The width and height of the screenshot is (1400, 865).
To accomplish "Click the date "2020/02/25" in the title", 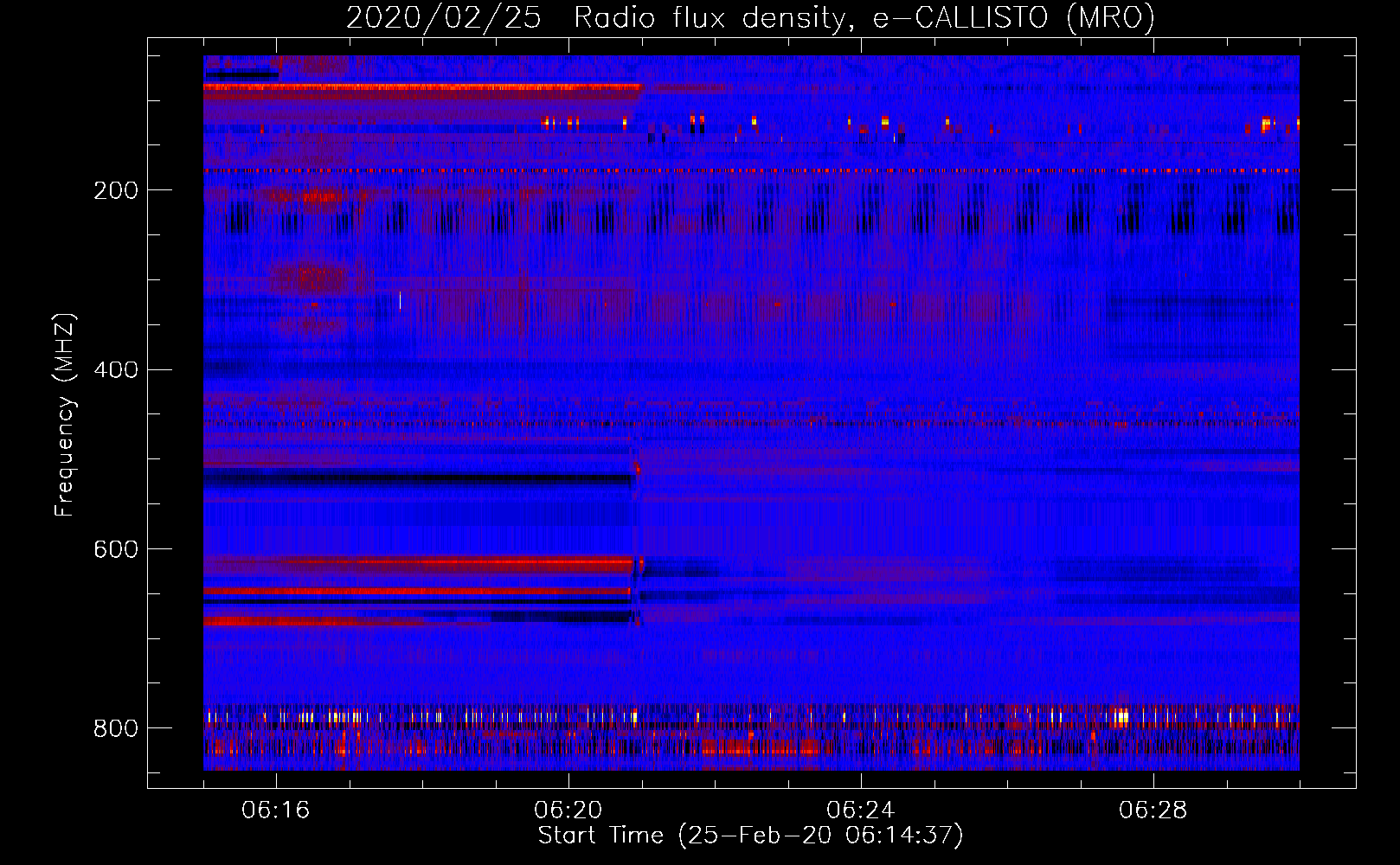I will point(444,18).
